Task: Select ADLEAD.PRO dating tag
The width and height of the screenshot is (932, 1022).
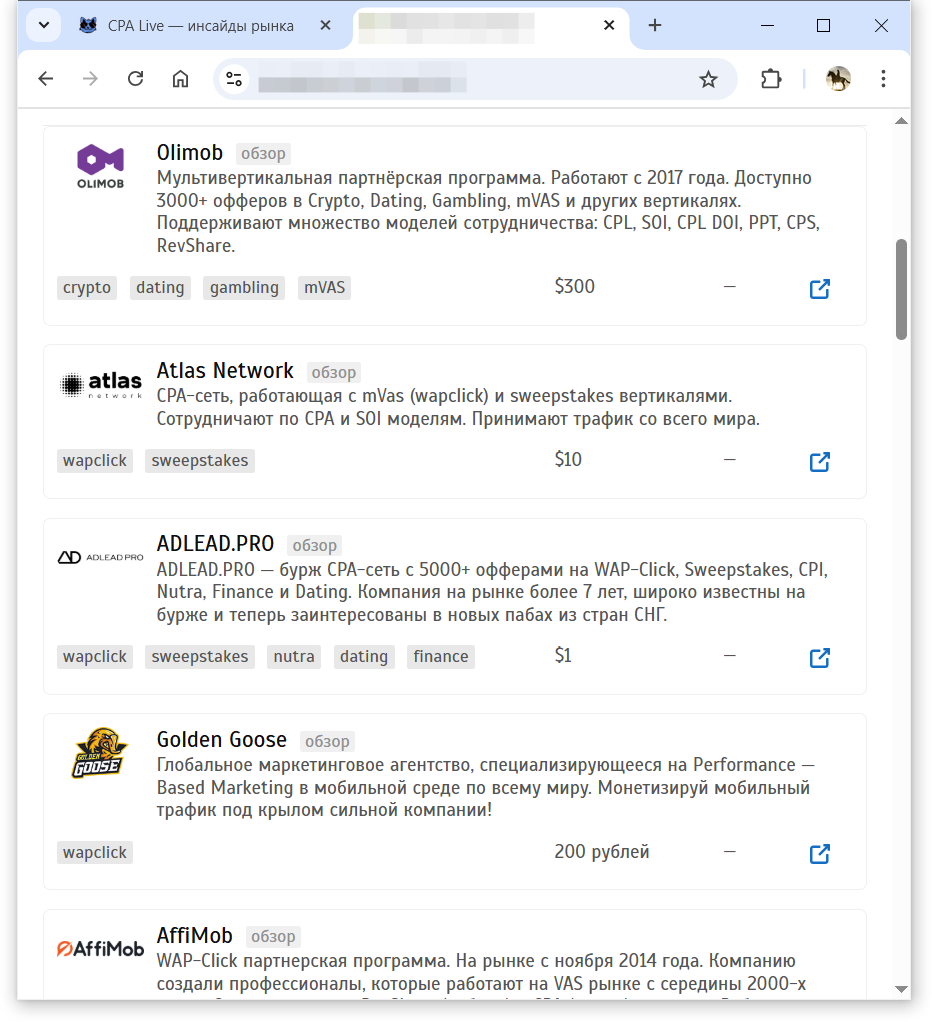Action: click(364, 656)
